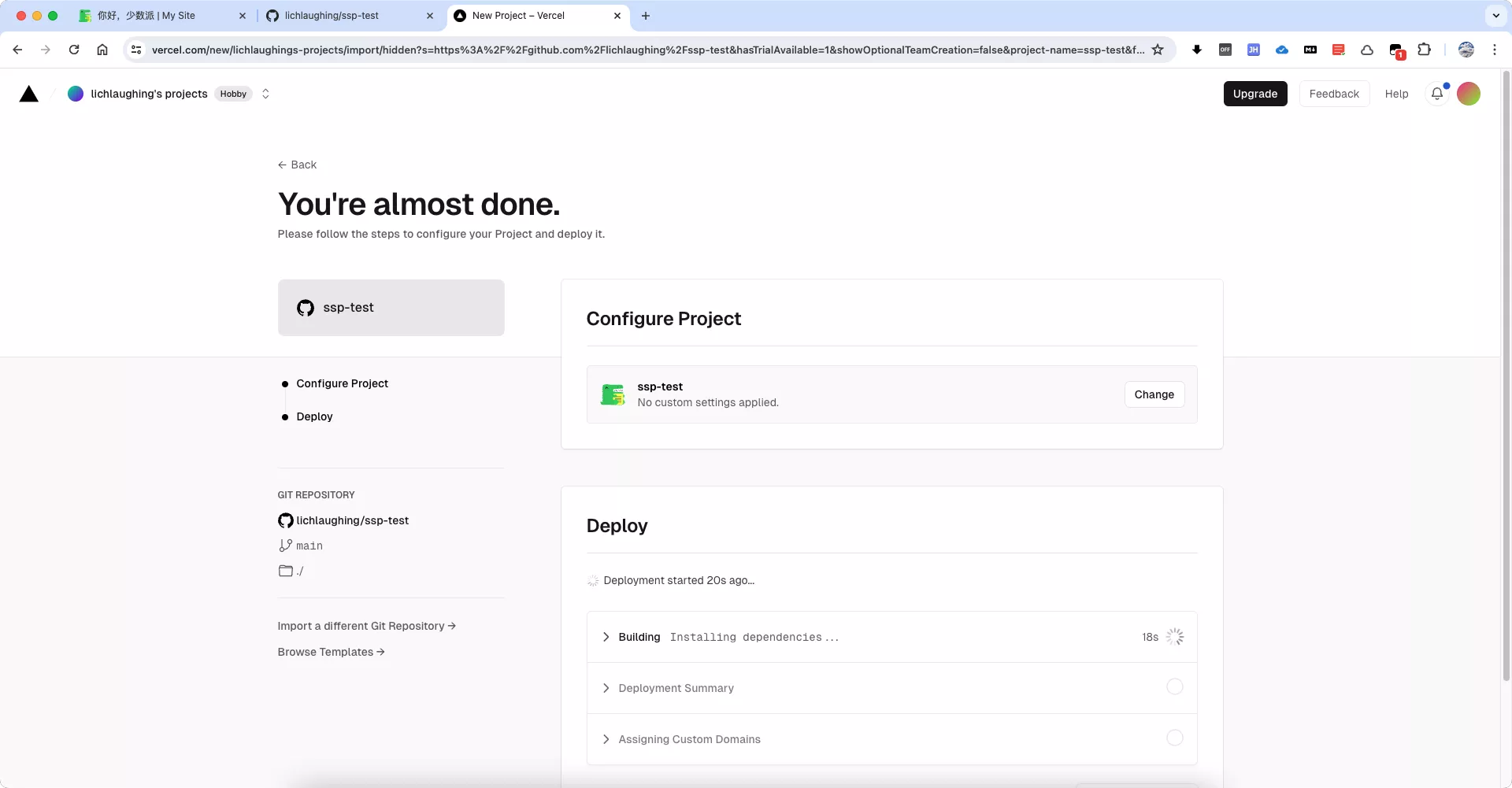
Task: Open Import a different Git Repository link
Action: (366, 626)
